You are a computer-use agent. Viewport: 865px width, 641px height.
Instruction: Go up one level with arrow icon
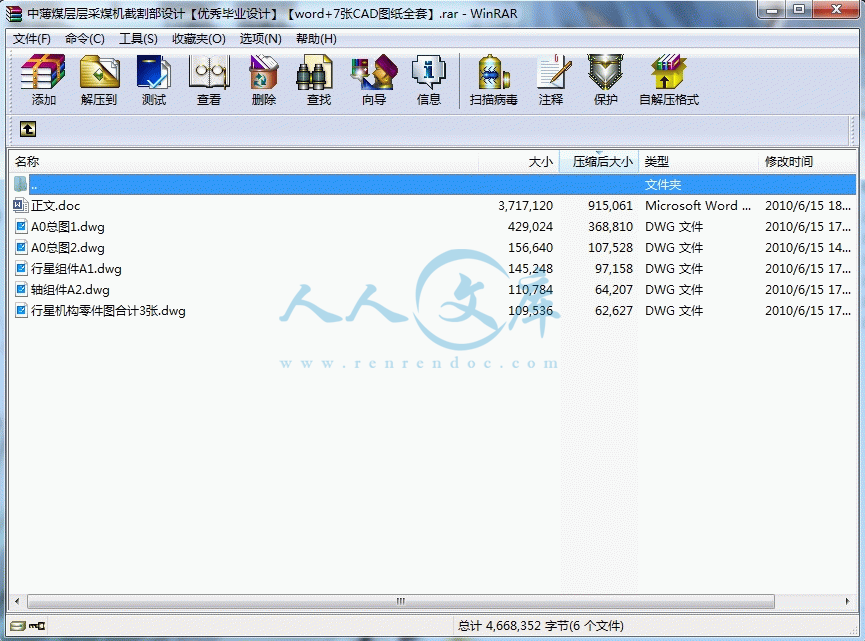coord(28,129)
